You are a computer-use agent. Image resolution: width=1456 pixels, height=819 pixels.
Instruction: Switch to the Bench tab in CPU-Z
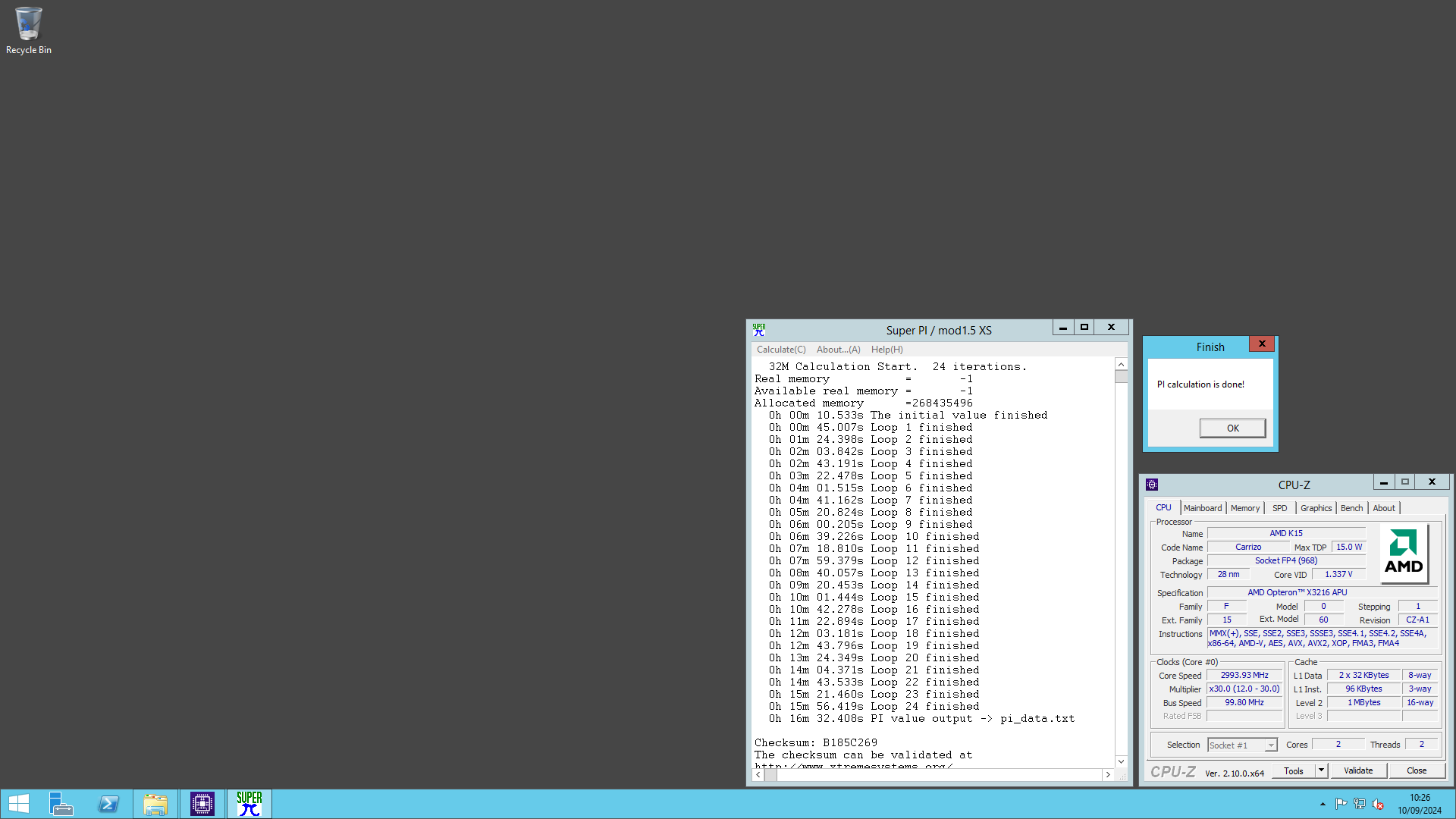pos(1352,508)
